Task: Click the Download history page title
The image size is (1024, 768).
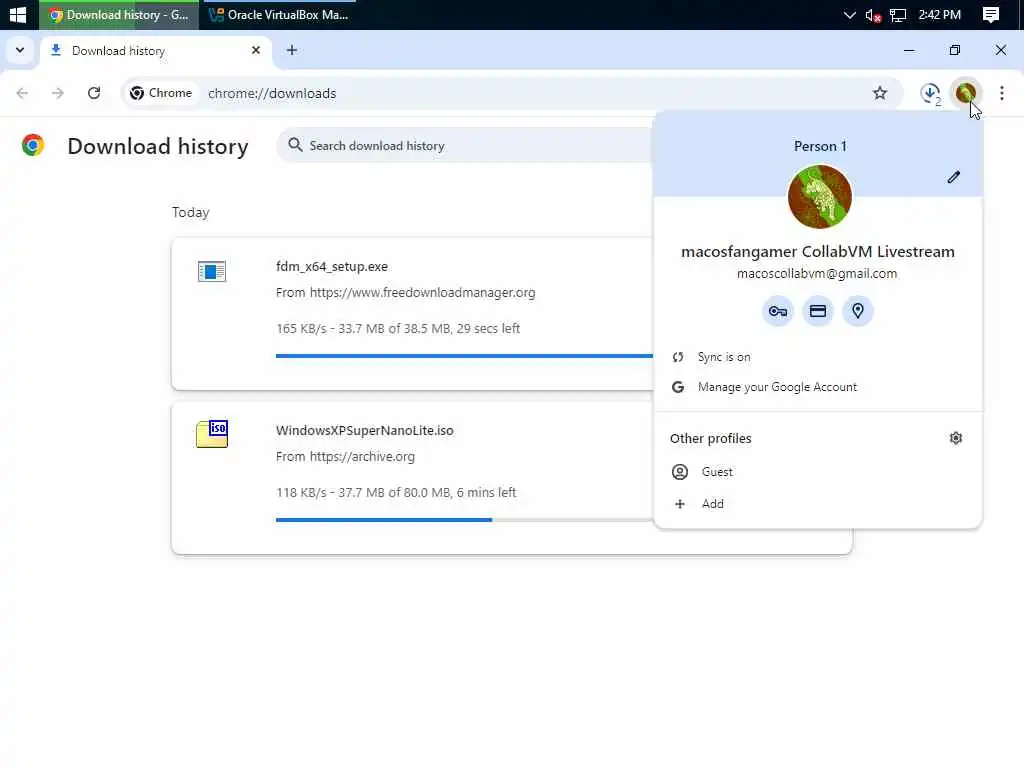Action: tap(157, 146)
